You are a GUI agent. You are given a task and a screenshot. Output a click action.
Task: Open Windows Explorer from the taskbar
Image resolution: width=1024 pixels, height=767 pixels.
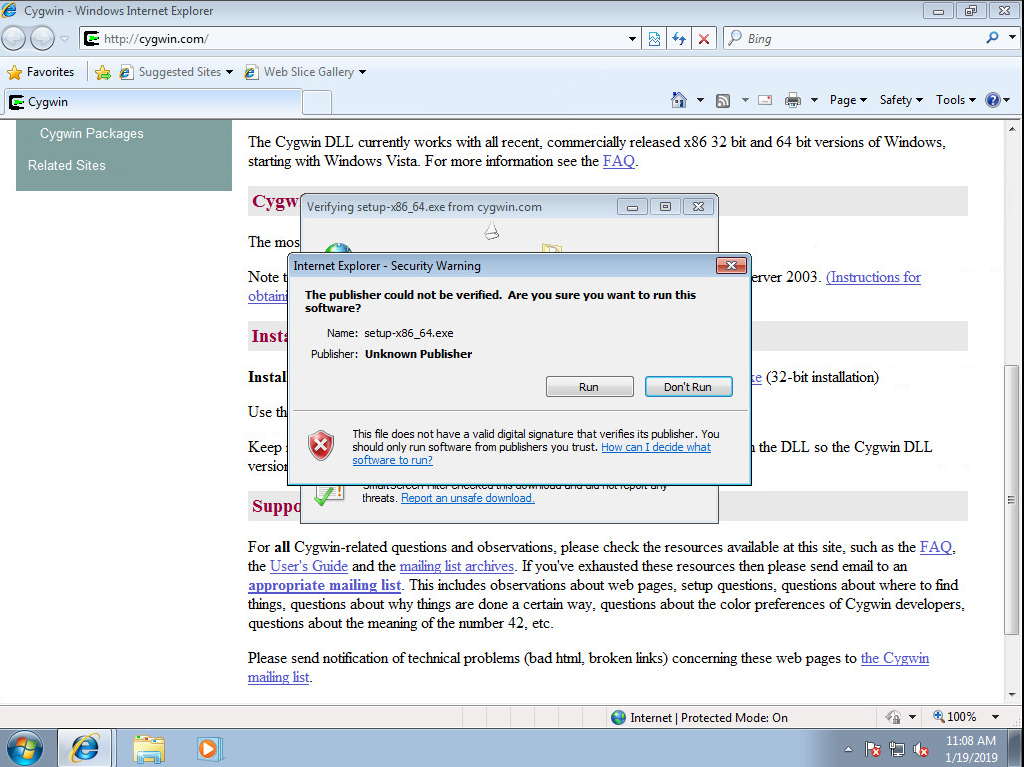coord(149,749)
